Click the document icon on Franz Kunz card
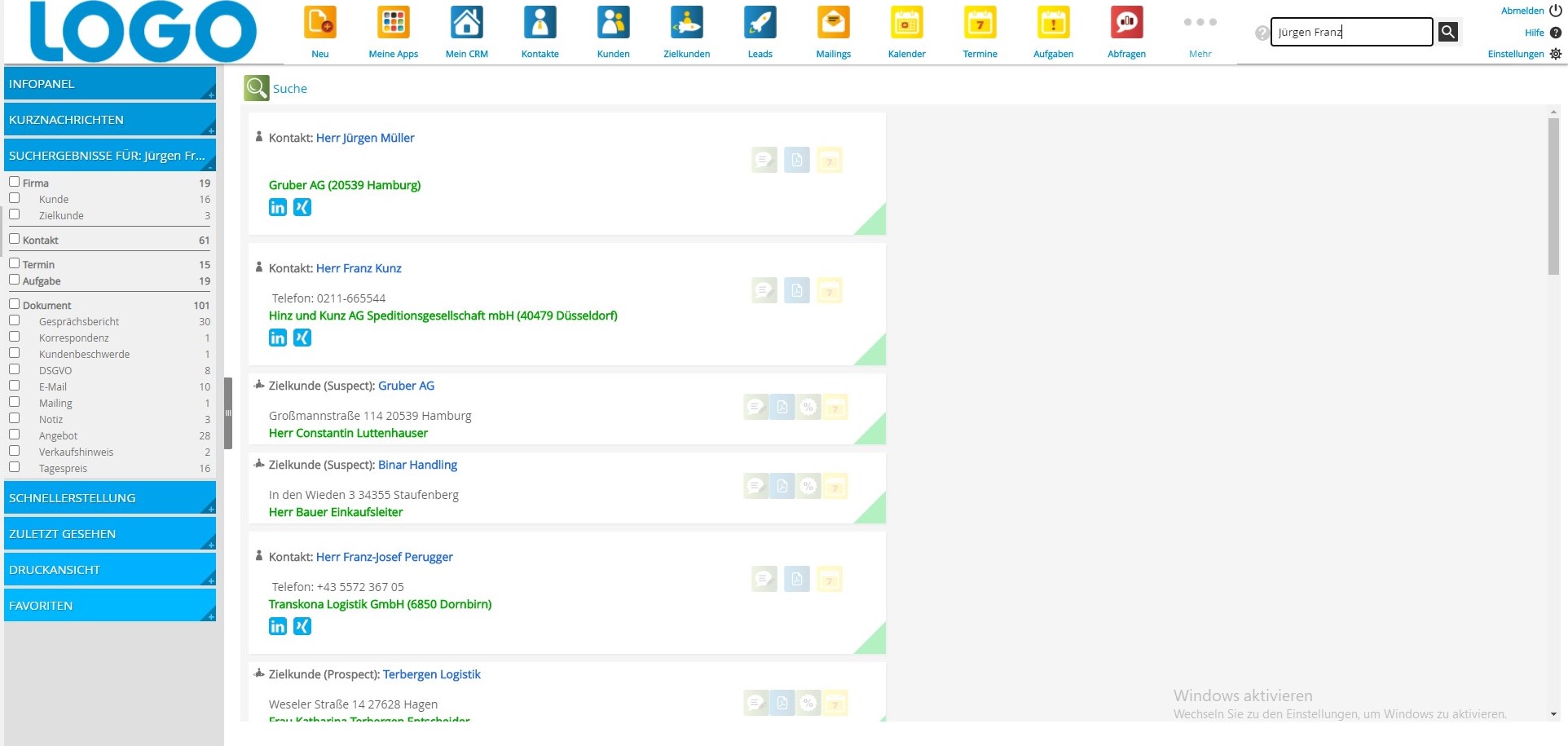This screenshot has height=746, width=1568. tap(797, 290)
